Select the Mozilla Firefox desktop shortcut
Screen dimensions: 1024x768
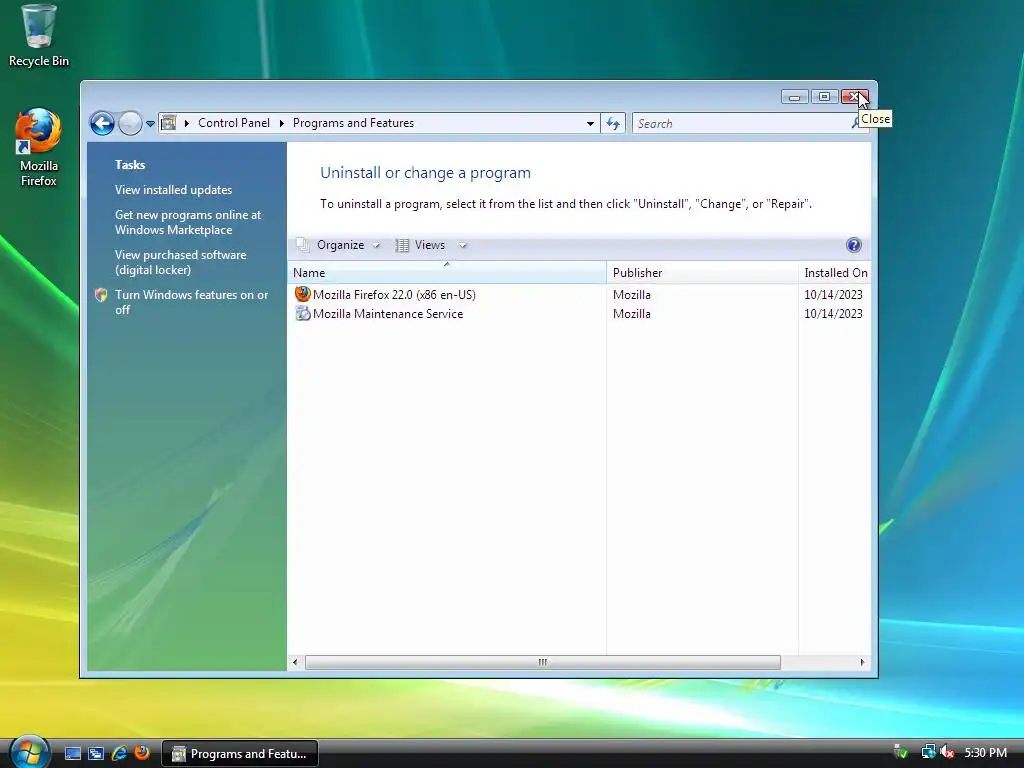[x=39, y=148]
